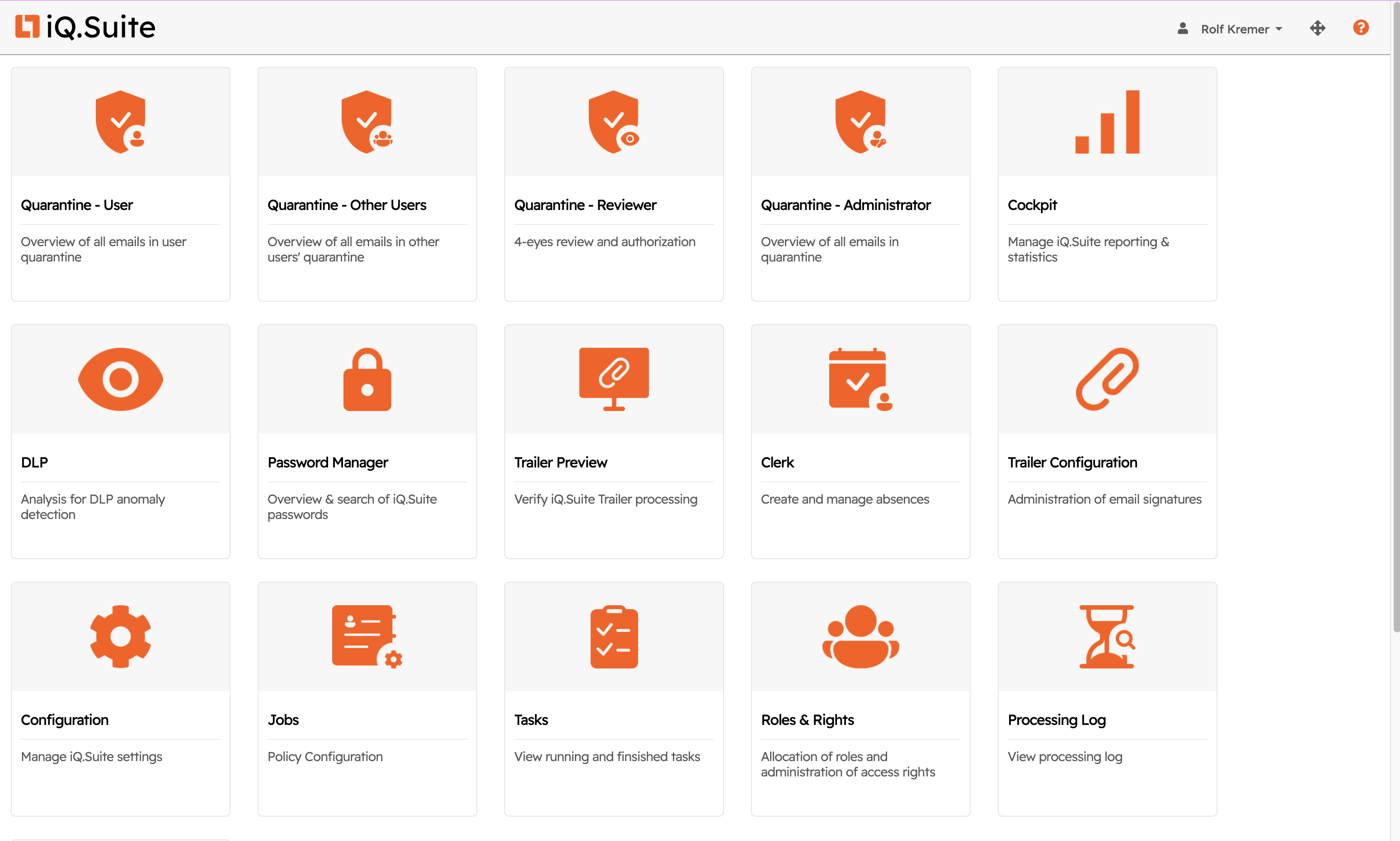
Task: Click 'Overview of all emails in other users' quarantine'
Action: (x=352, y=249)
